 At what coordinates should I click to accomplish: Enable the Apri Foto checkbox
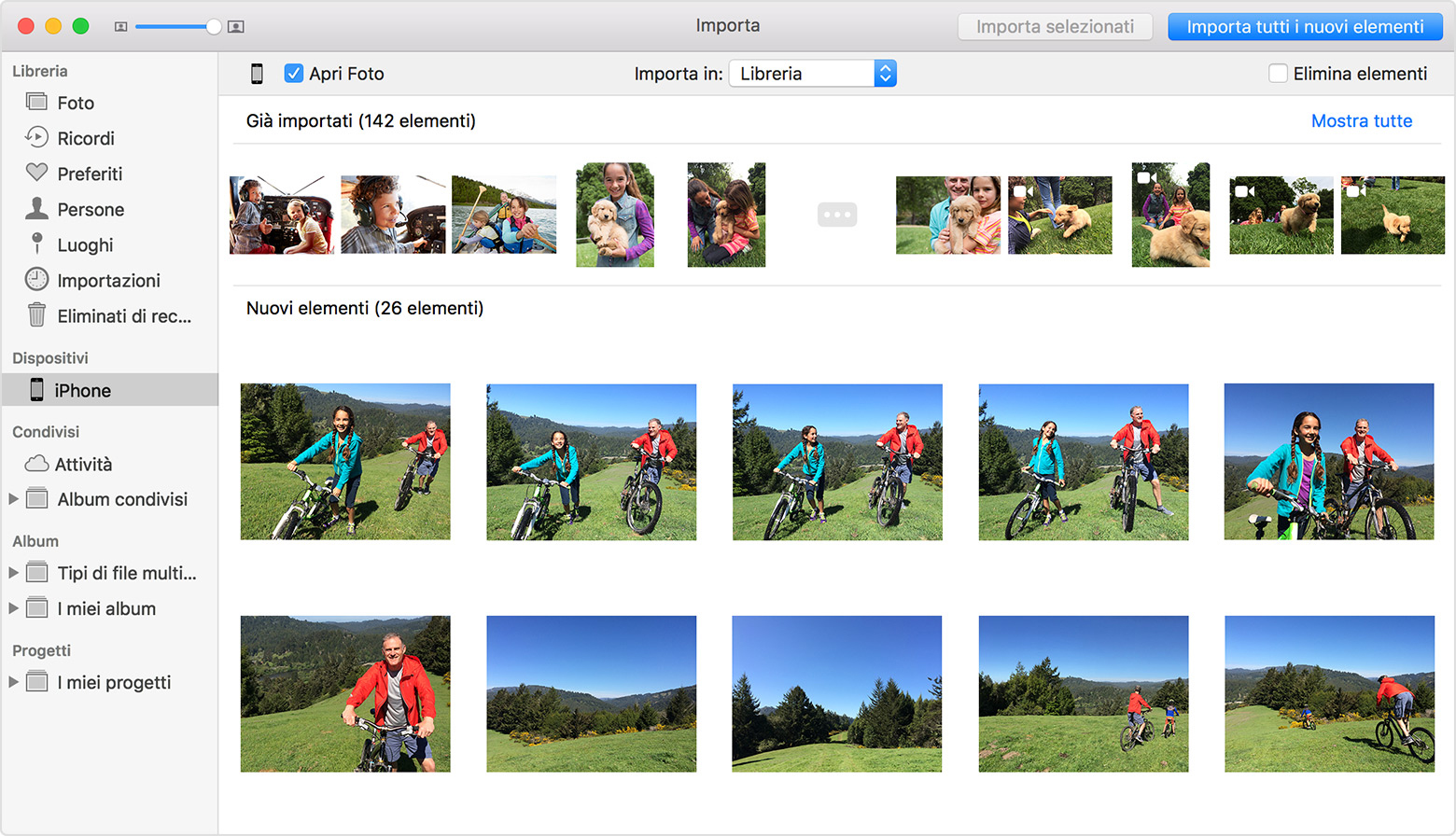tap(294, 73)
